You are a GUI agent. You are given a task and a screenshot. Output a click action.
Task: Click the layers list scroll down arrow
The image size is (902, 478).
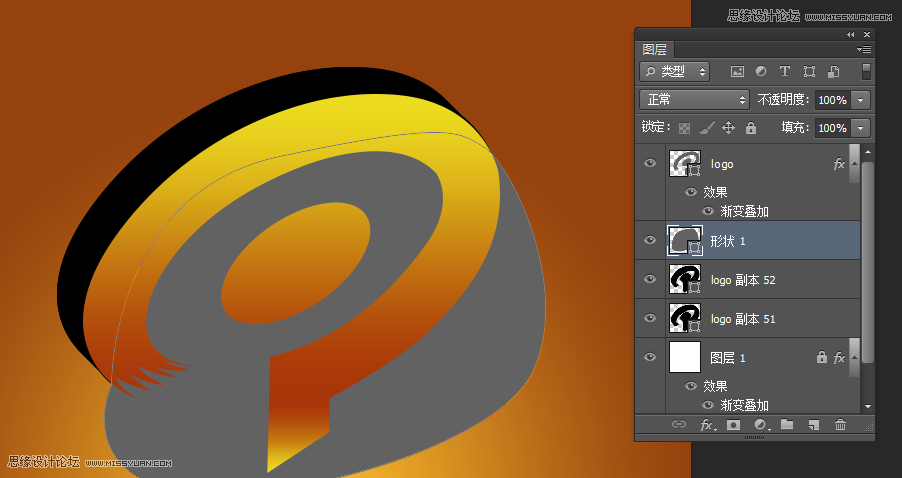click(868, 407)
